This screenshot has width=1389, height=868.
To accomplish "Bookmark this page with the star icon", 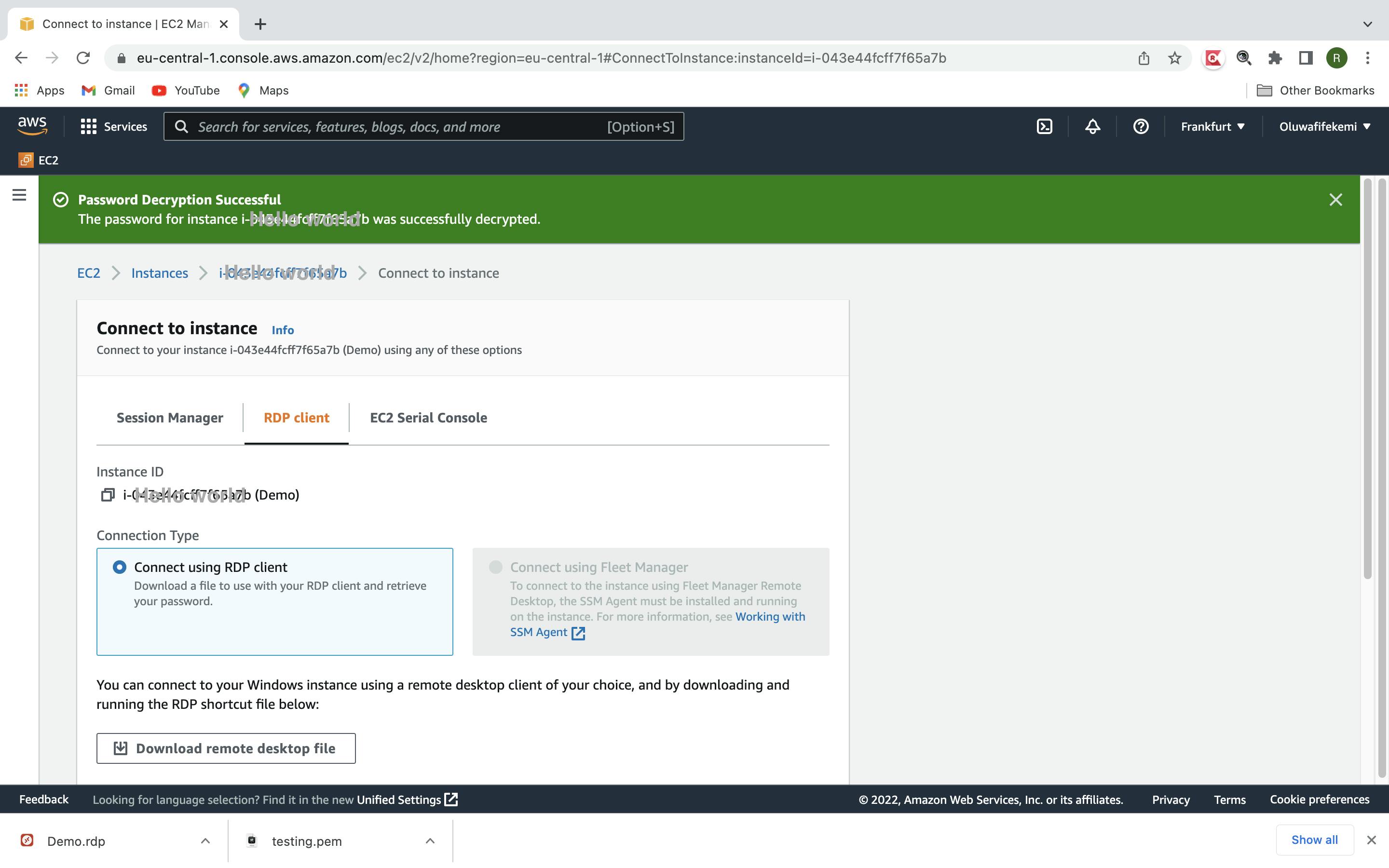I will (x=1174, y=58).
